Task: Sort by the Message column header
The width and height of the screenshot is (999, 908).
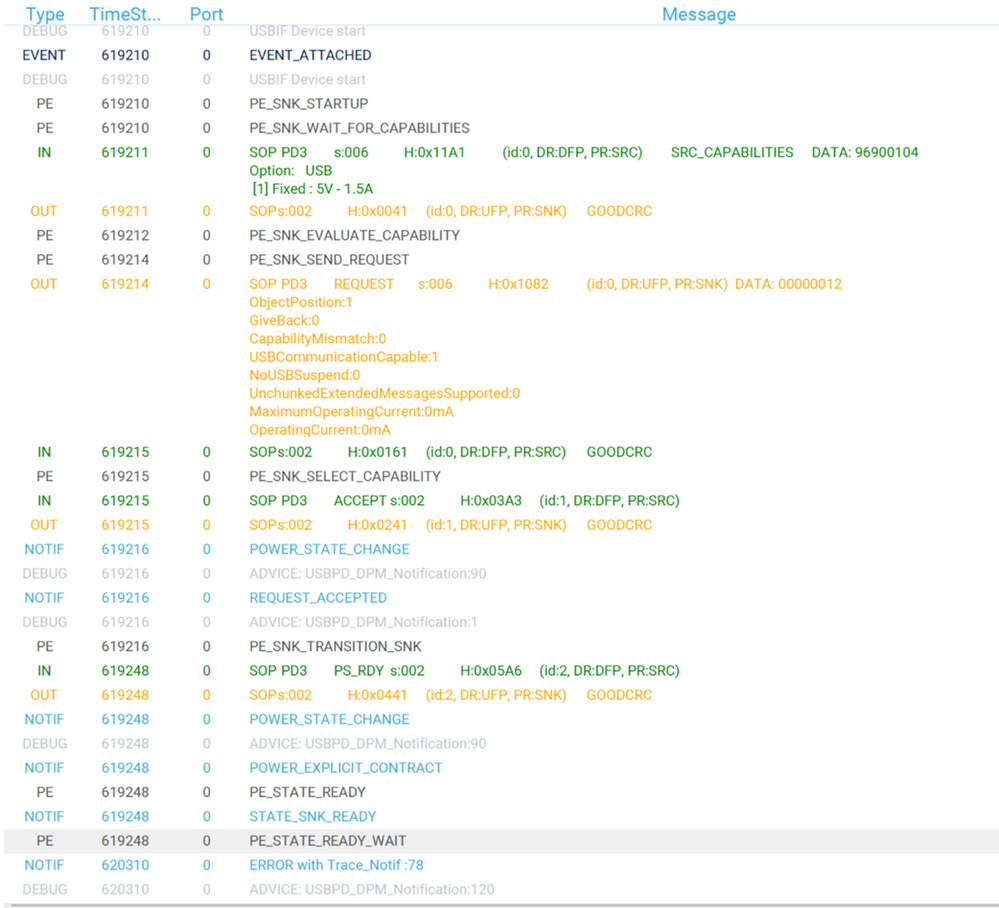Action: click(698, 14)
